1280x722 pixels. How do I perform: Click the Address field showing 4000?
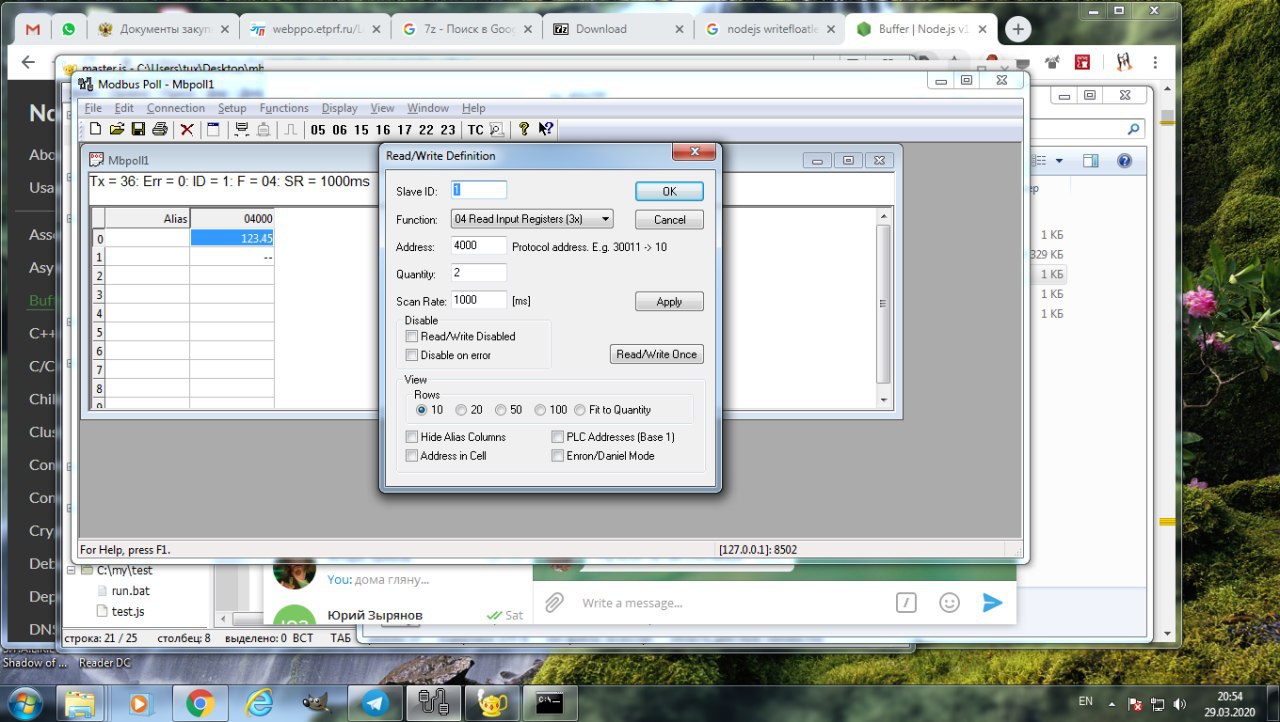(479, 246)
